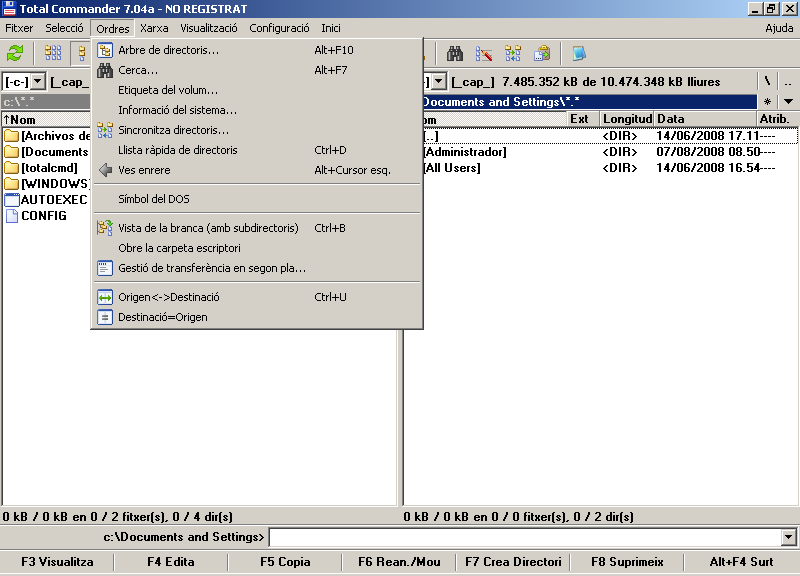Click in the command line input field
800x576 pixels.
[526, 537]
